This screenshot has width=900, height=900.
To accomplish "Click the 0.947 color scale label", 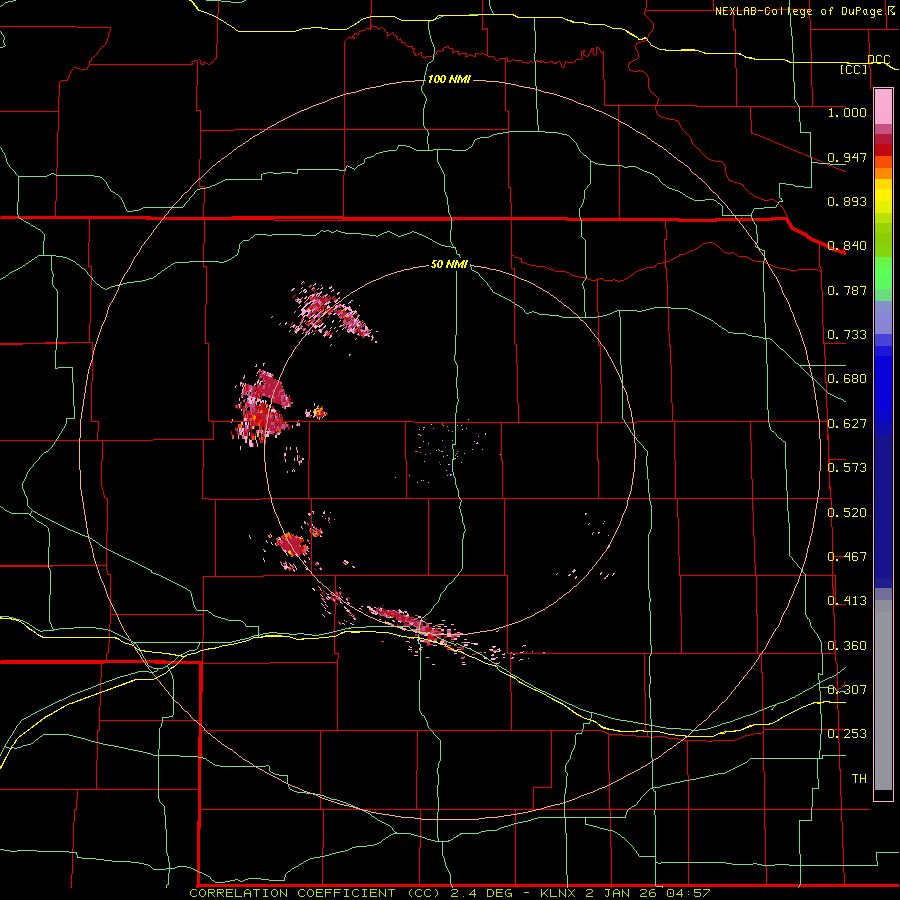I will point(847,157).
